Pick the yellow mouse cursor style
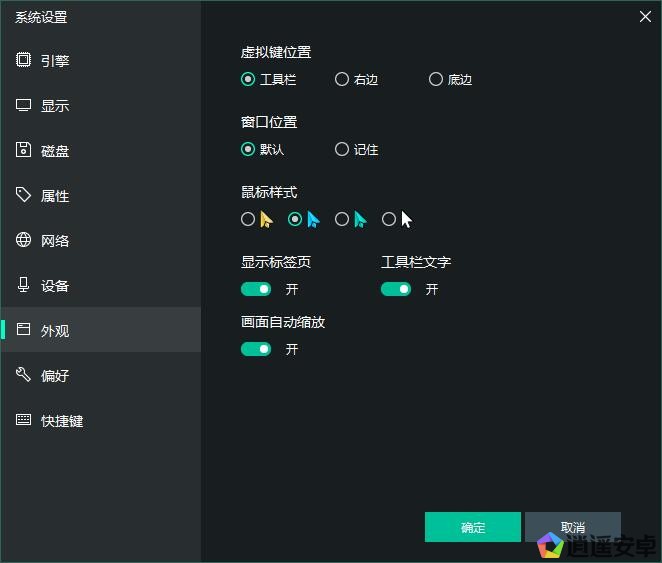This screenshot has height=563, width=662. [248, 219]
